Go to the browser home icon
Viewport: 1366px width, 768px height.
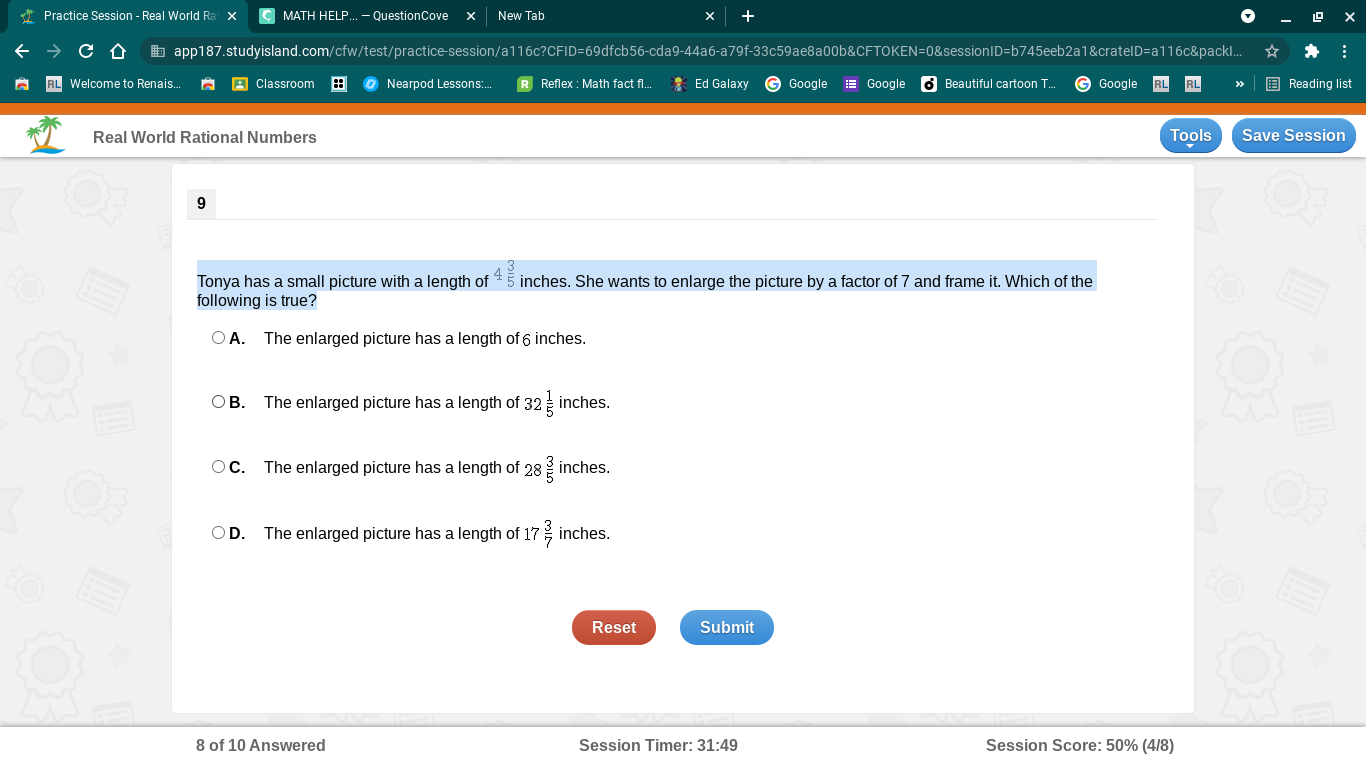(118, 51)
